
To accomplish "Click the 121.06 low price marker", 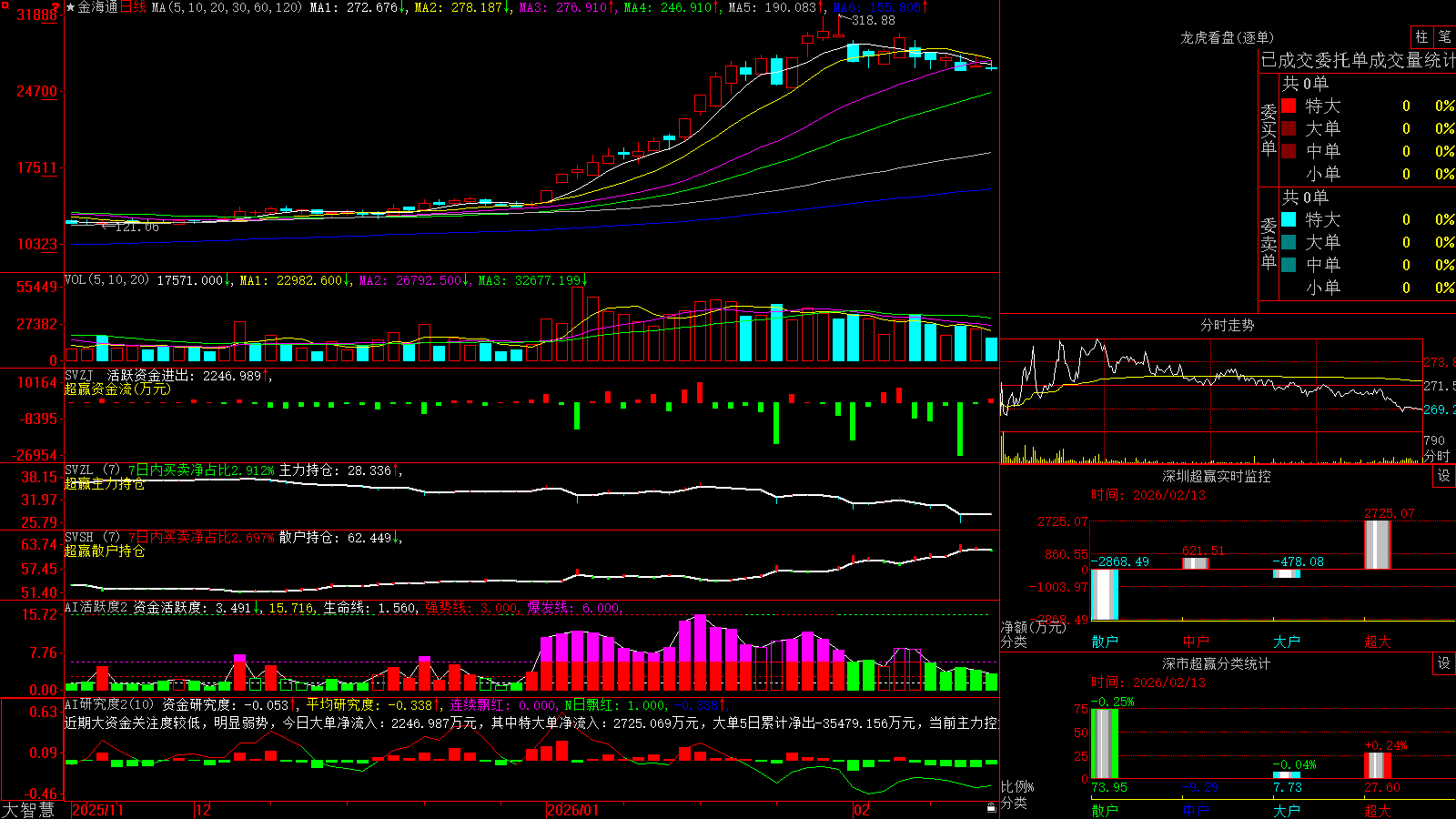I will [137, 227].
